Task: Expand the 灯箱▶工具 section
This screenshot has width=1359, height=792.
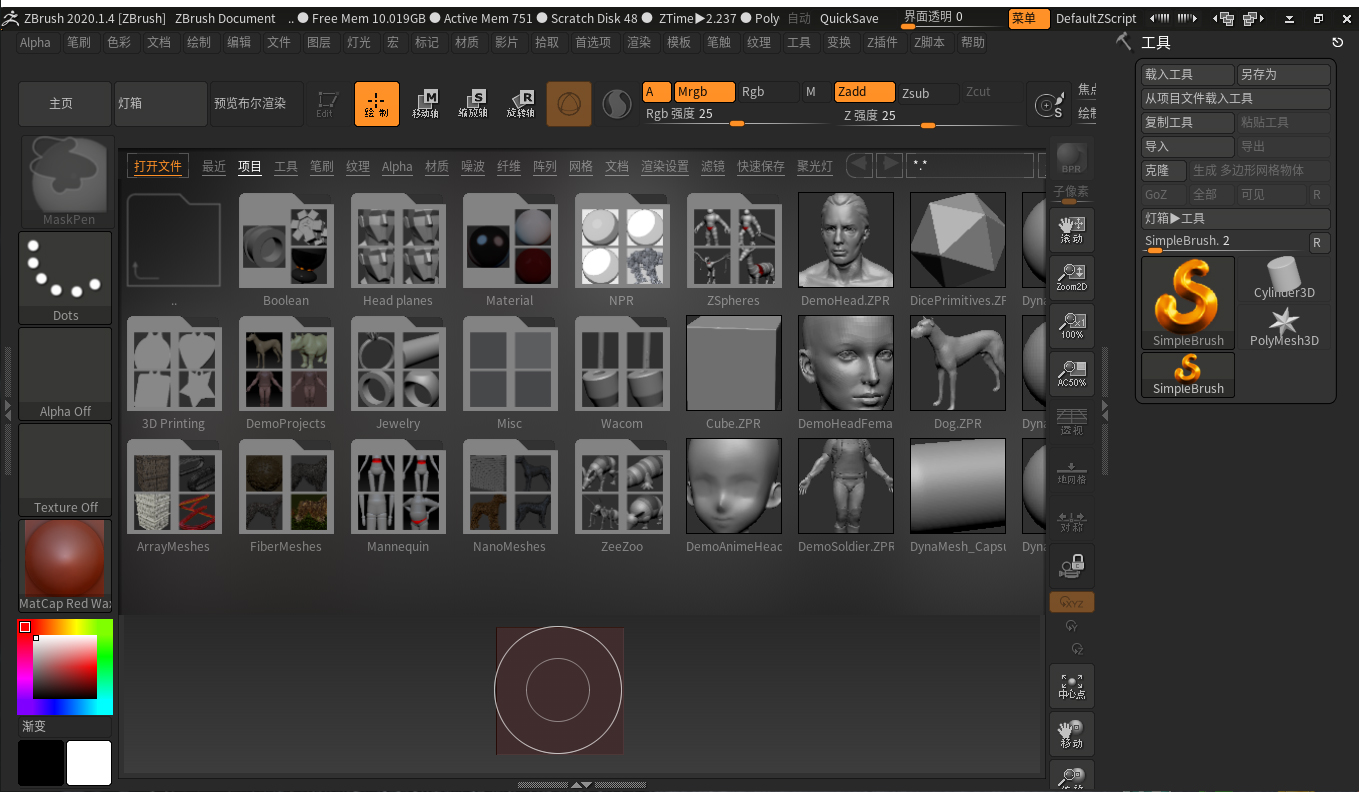Action: (x=1236, y=218)
